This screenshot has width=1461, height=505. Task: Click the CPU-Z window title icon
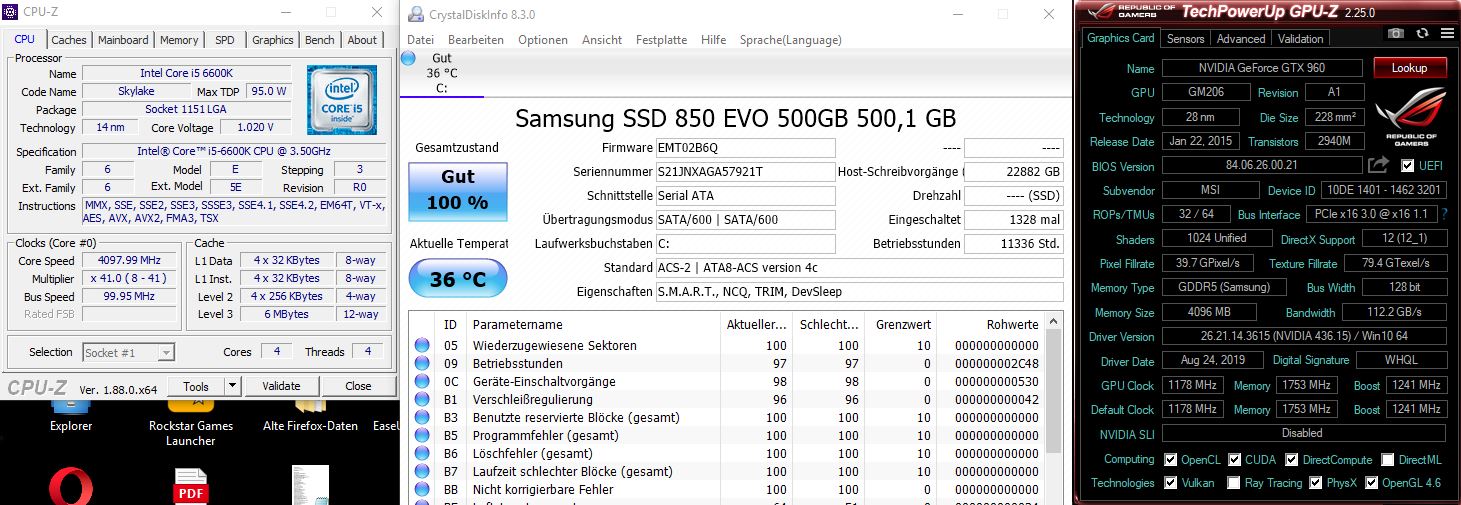12,12
